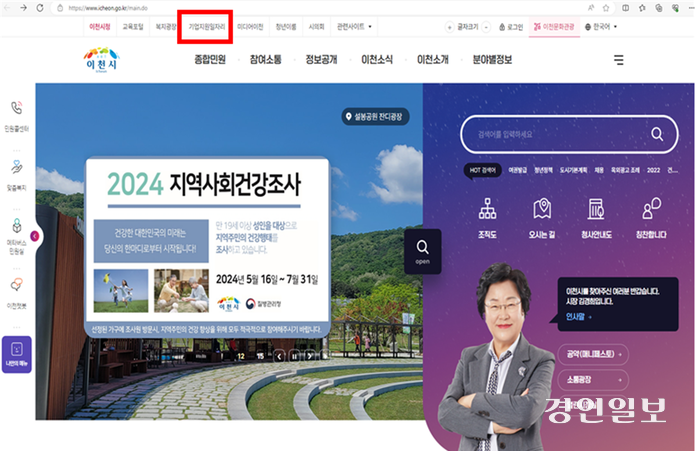Pause the banner slideshow

point(293,355)
